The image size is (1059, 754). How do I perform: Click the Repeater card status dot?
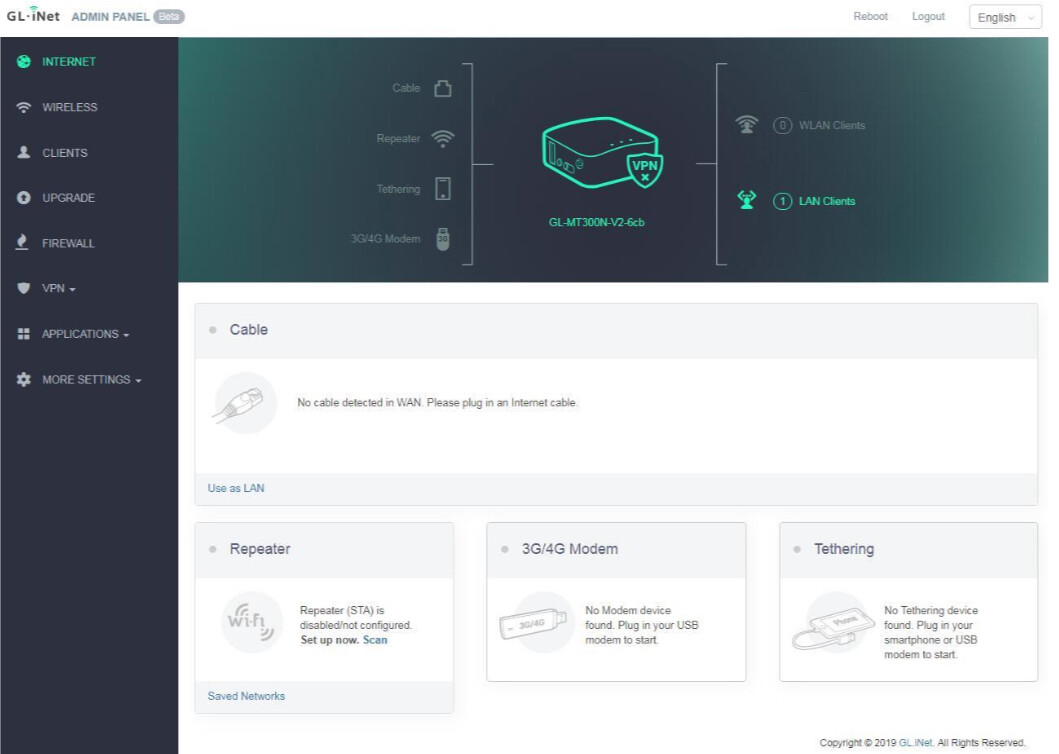point(213,549)
